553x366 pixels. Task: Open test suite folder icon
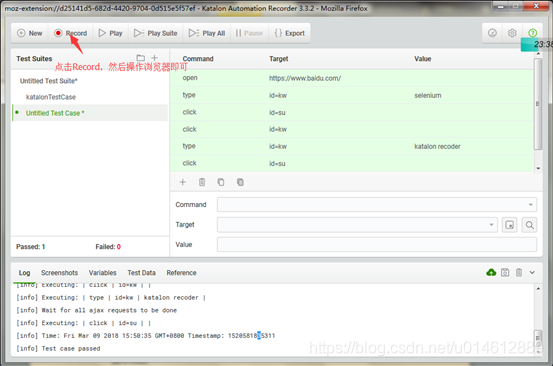[141, 58]
